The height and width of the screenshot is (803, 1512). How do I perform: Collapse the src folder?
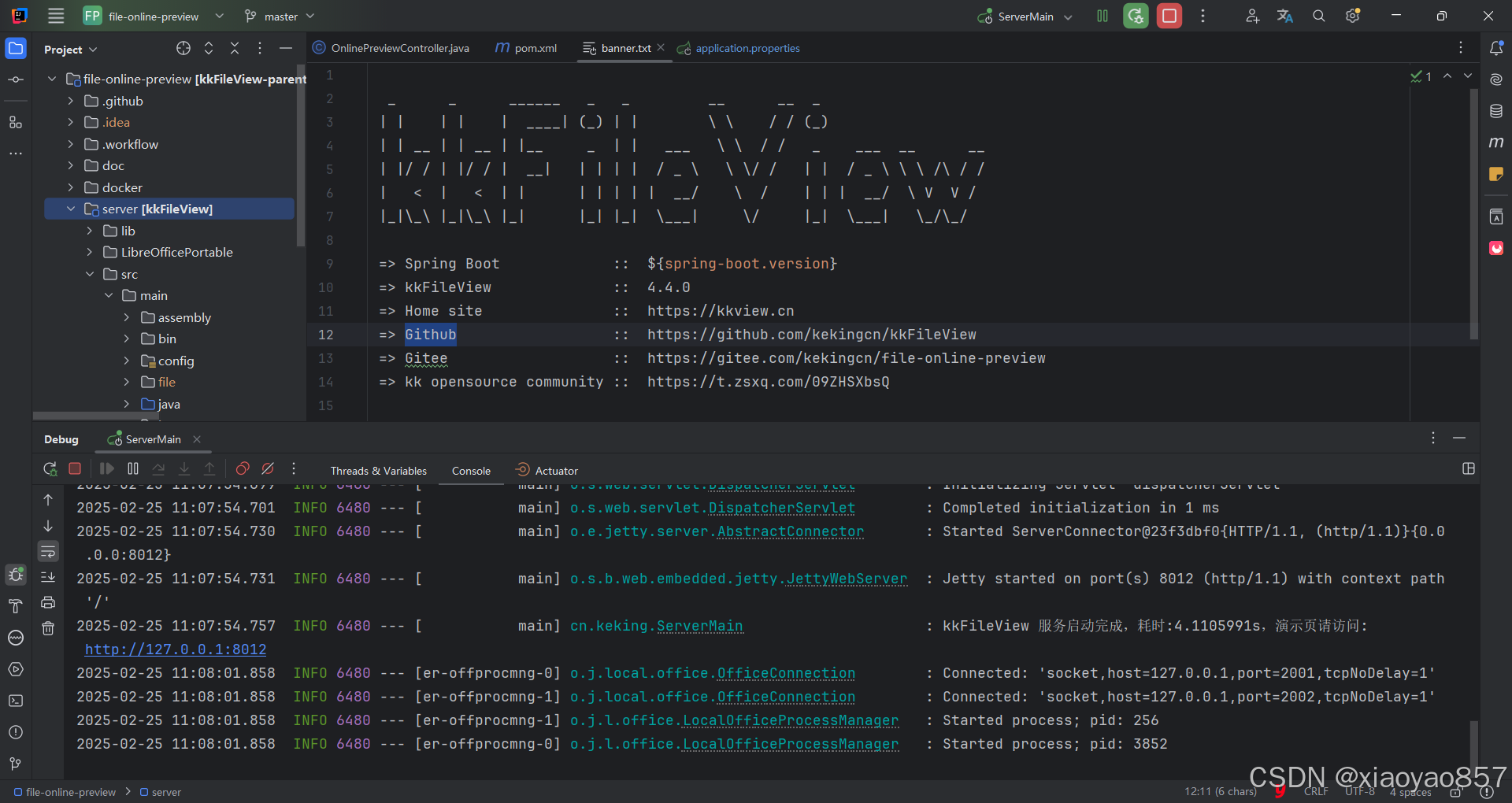(89, 274)
